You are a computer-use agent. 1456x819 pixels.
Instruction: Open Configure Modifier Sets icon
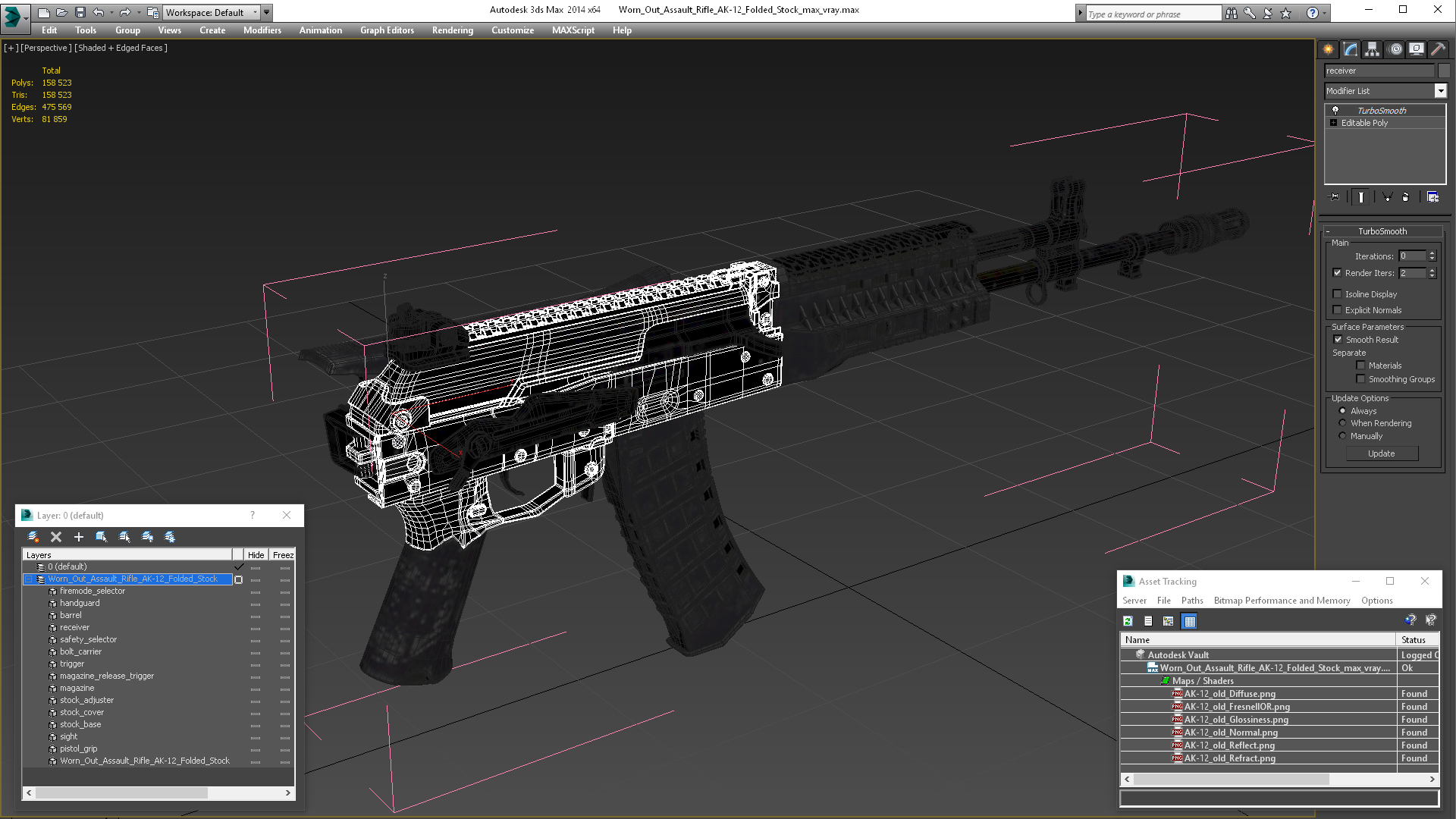tap(1432, 197)
